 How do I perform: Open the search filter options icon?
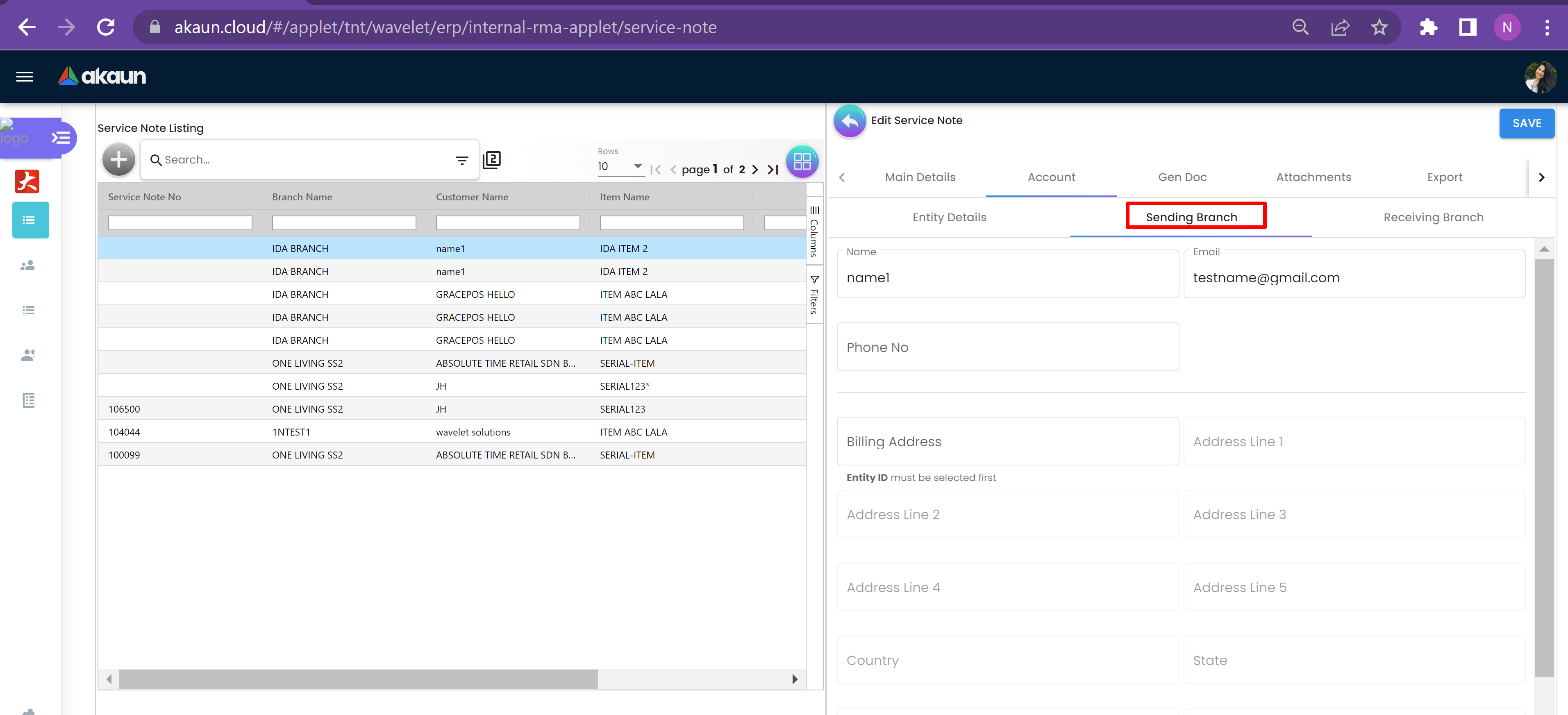(x=462, y=160)
